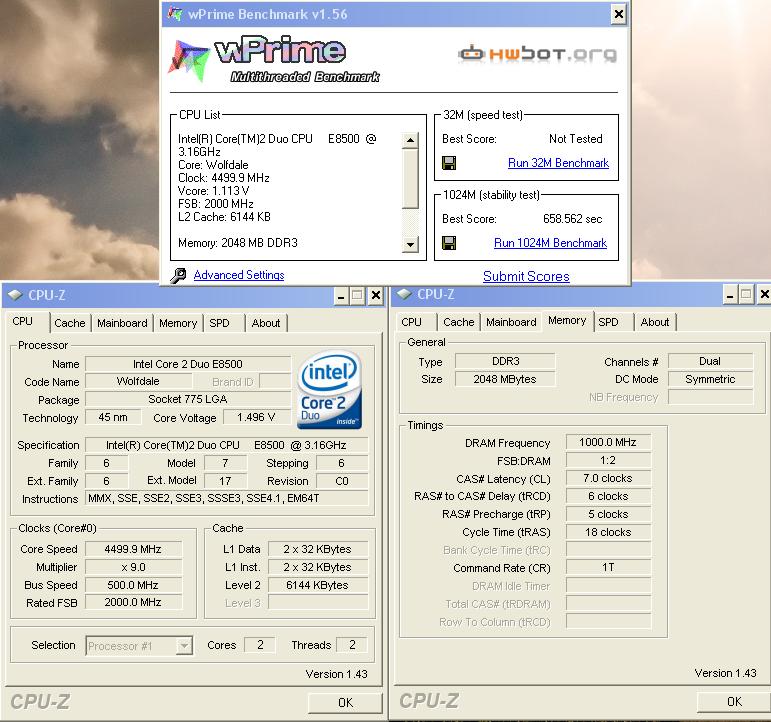Click the save icon beside Run 1024M Benchmark
Image resolution: width=771 pixels, height=722 pixels.
(x=449, y=242)
